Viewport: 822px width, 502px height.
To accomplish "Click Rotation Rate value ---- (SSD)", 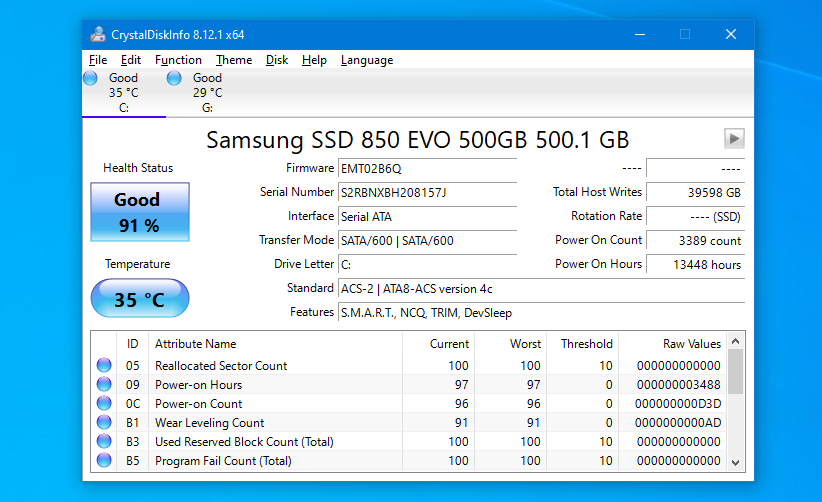I will tap(696, 217).
